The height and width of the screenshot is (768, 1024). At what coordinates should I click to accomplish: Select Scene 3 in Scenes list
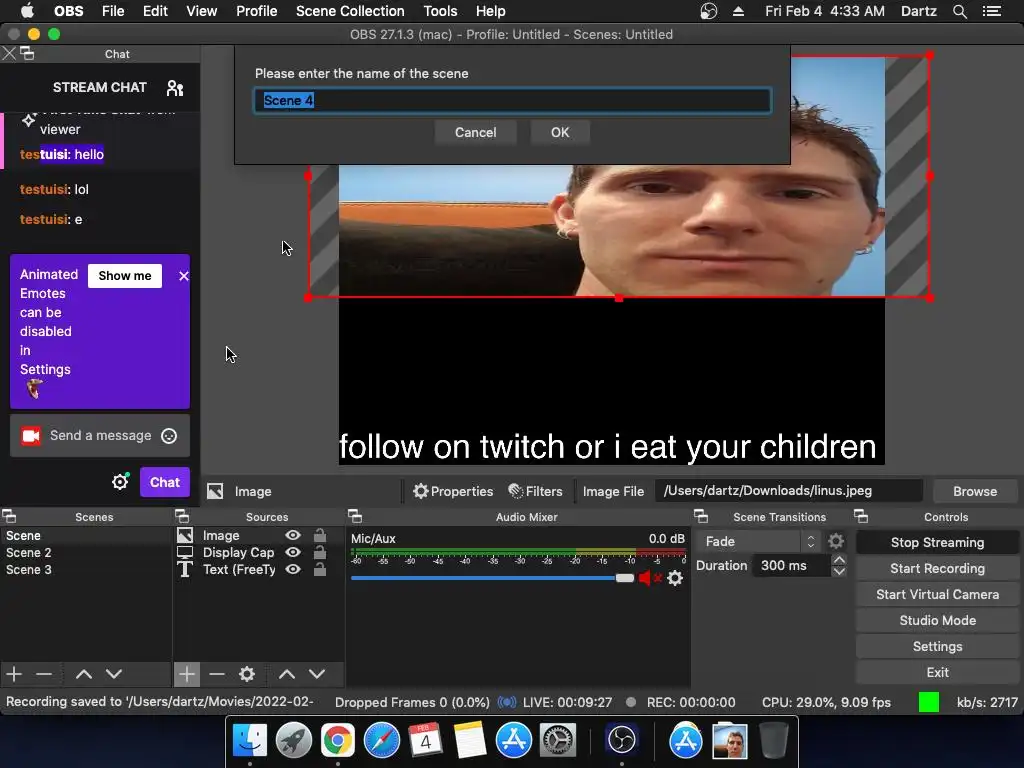tap(85, 569)
